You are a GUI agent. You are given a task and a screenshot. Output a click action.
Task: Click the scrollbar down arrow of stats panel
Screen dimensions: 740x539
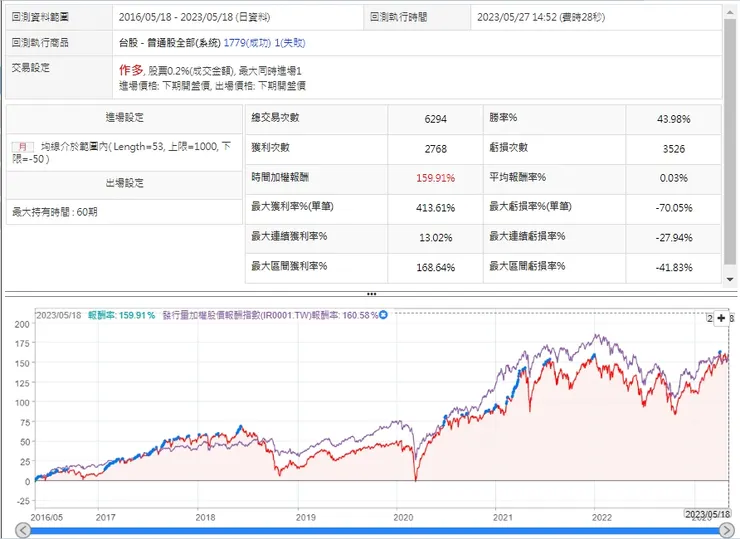coord(730,279)
